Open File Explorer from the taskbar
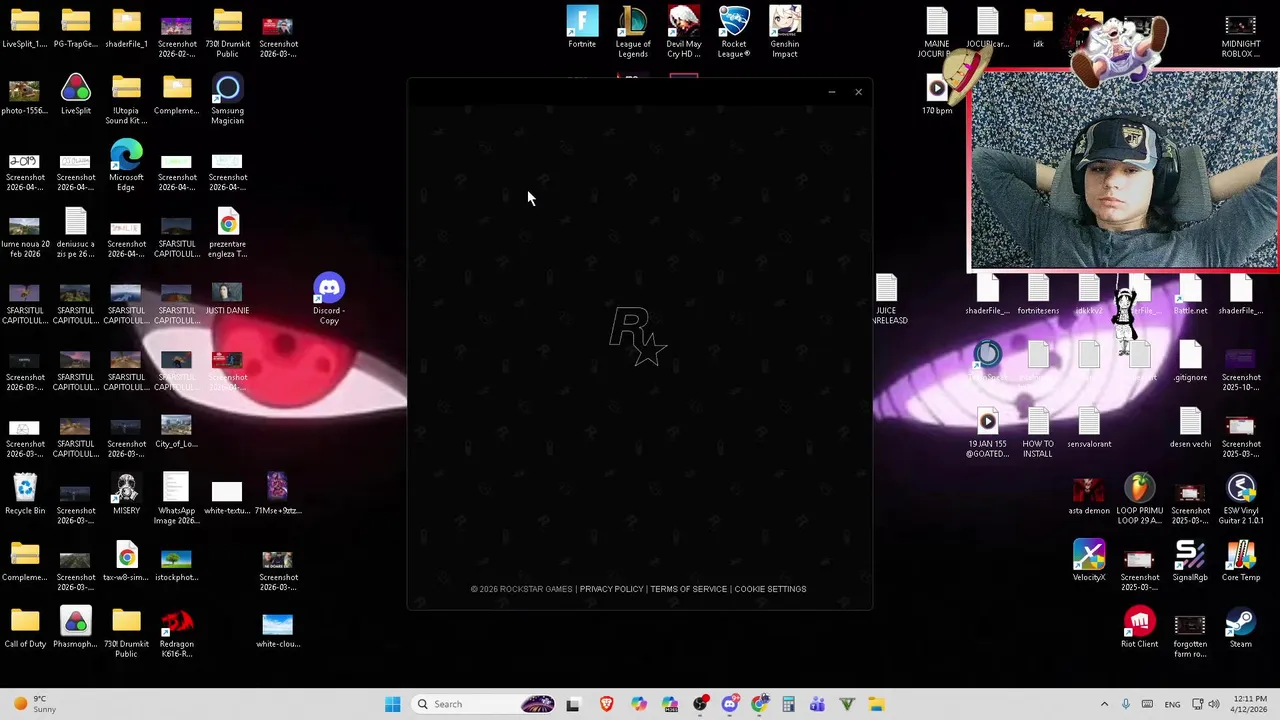The width and height of the screenshot is (1280, 720). coord(876,704)
